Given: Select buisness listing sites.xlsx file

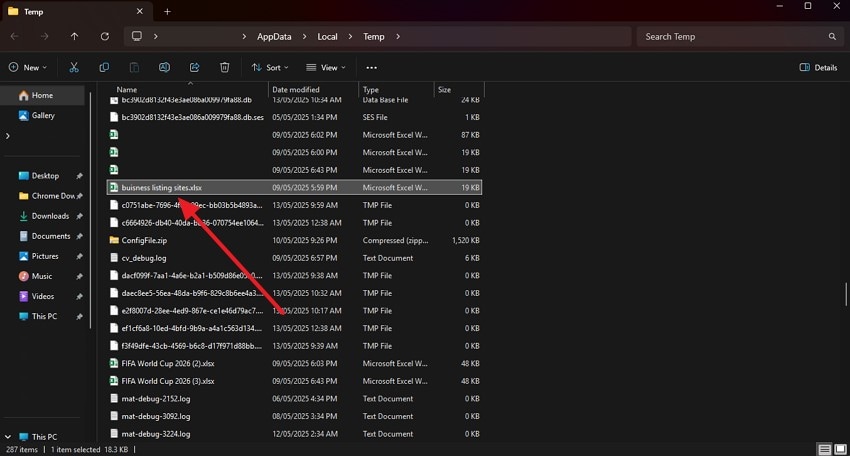Looking at the screenshot, I should 294,188.
